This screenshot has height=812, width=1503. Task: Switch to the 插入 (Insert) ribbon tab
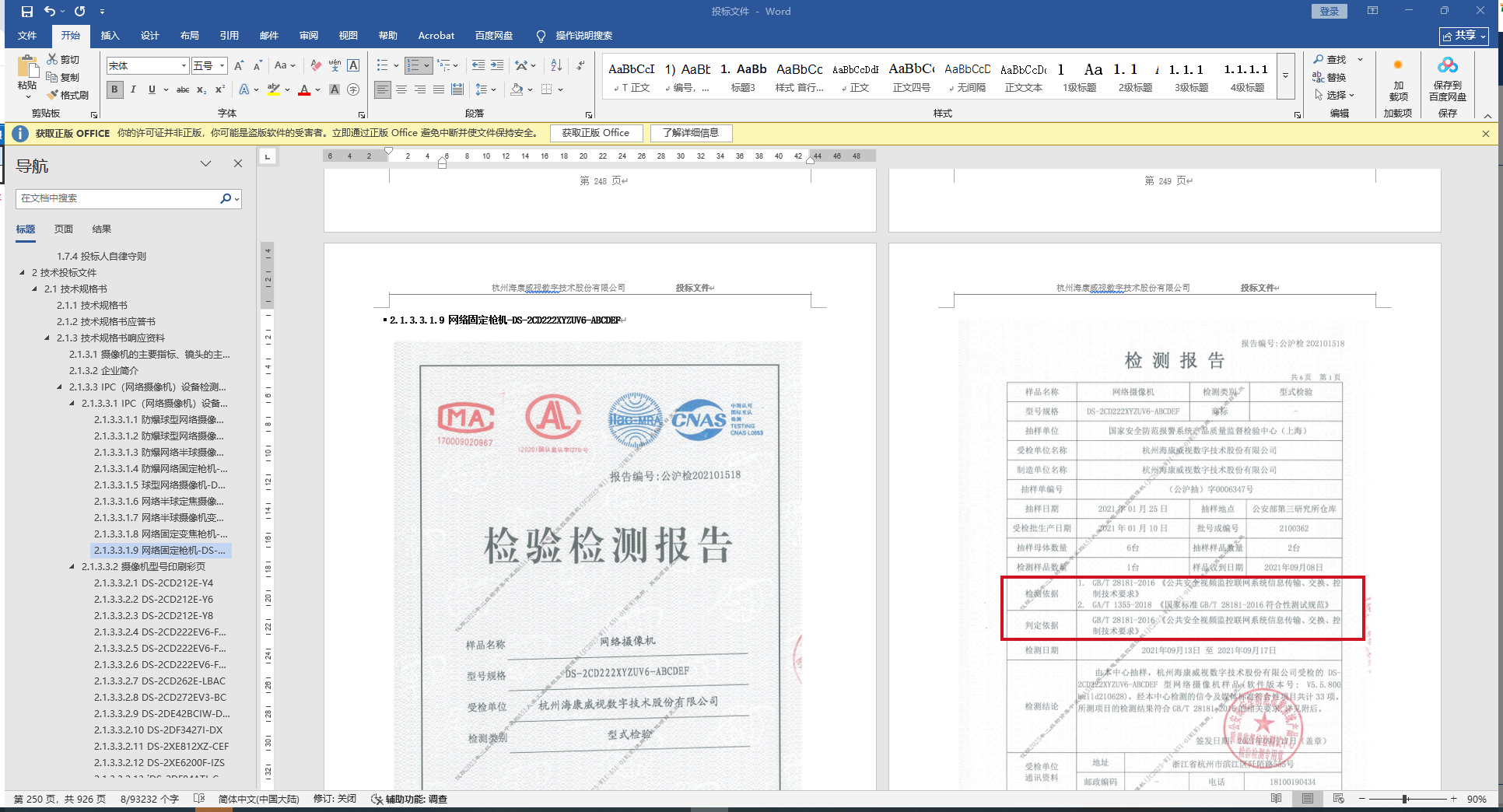coord(110,36)
